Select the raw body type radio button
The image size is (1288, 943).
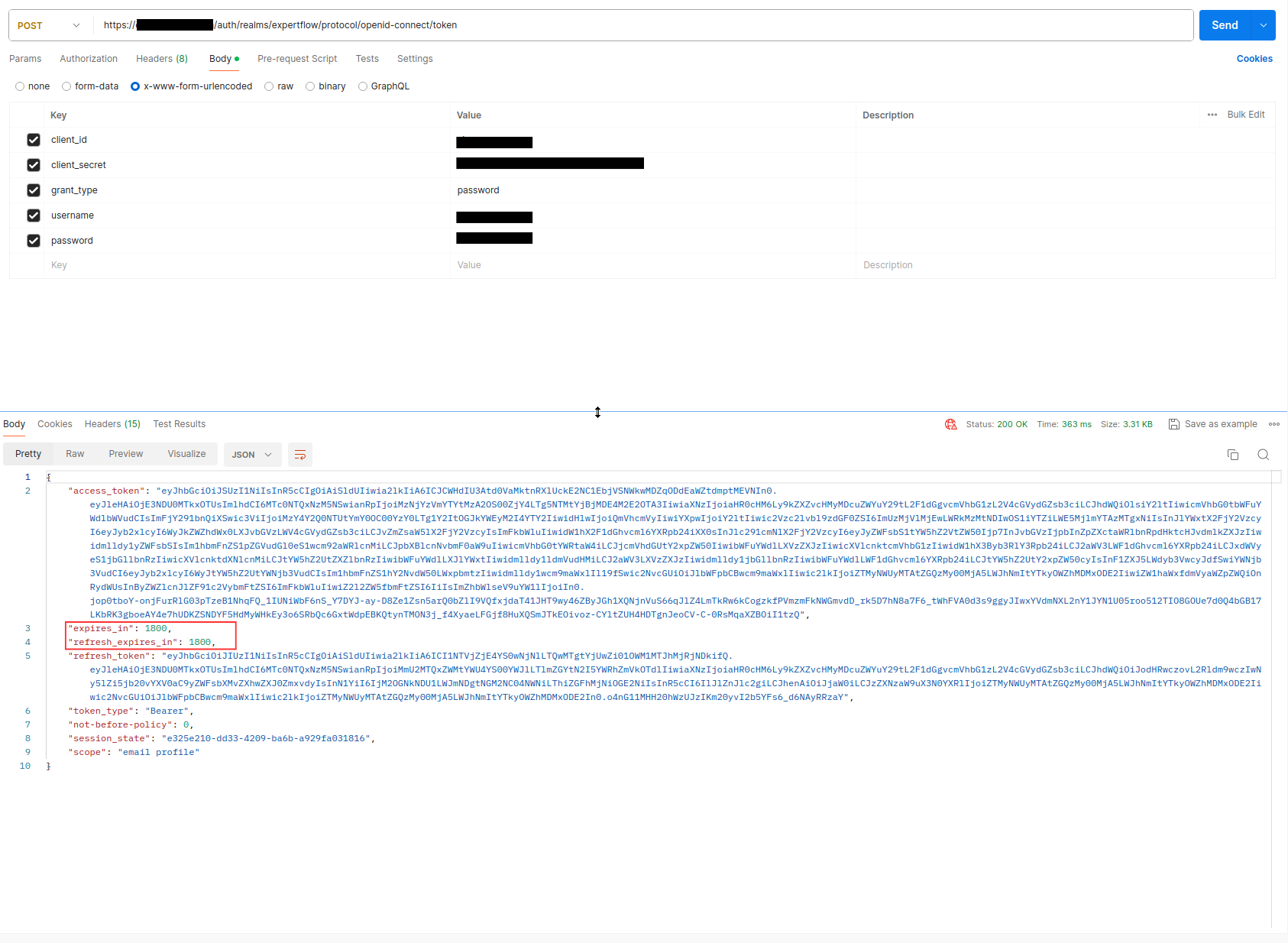pos(269,86)
